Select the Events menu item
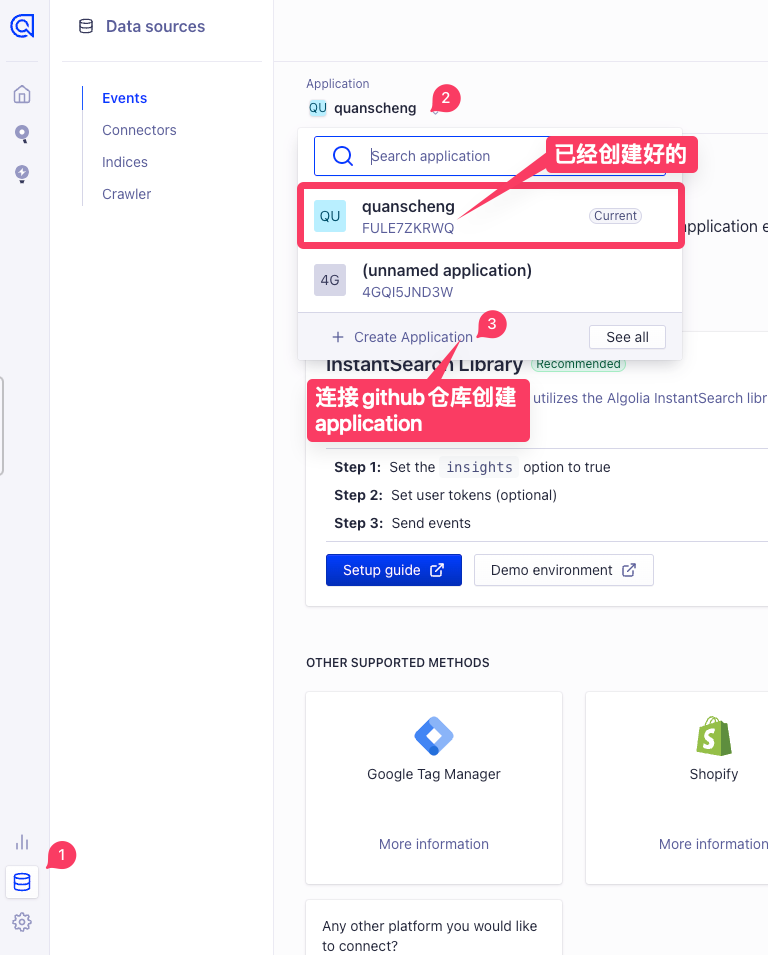Image resolution: width=768 pixels, height=955 pixels. tap(124, 98)
